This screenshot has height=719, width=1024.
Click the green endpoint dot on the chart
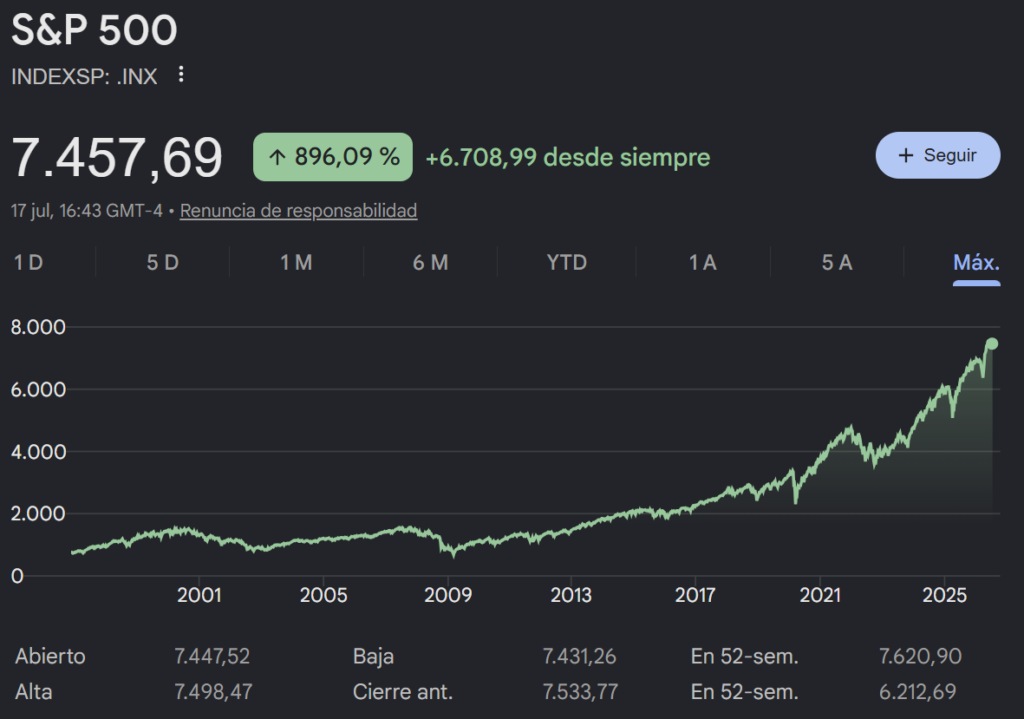(992, 344)
